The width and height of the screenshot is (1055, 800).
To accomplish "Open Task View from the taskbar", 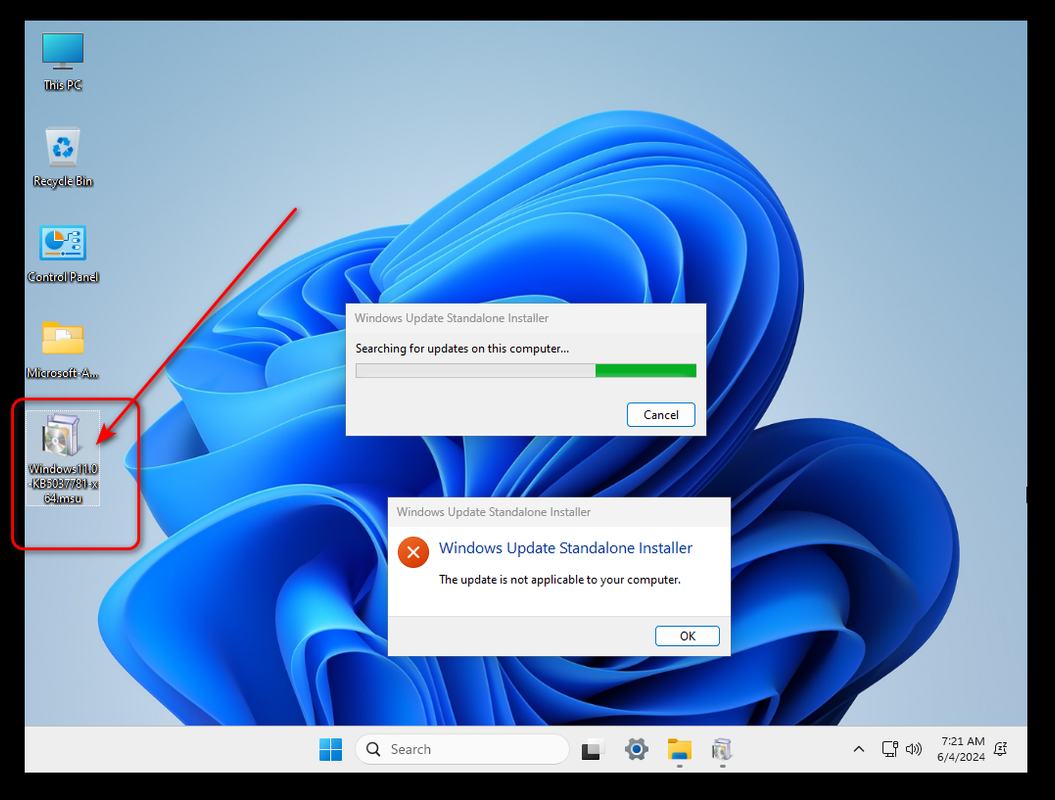I will (592, 749).
